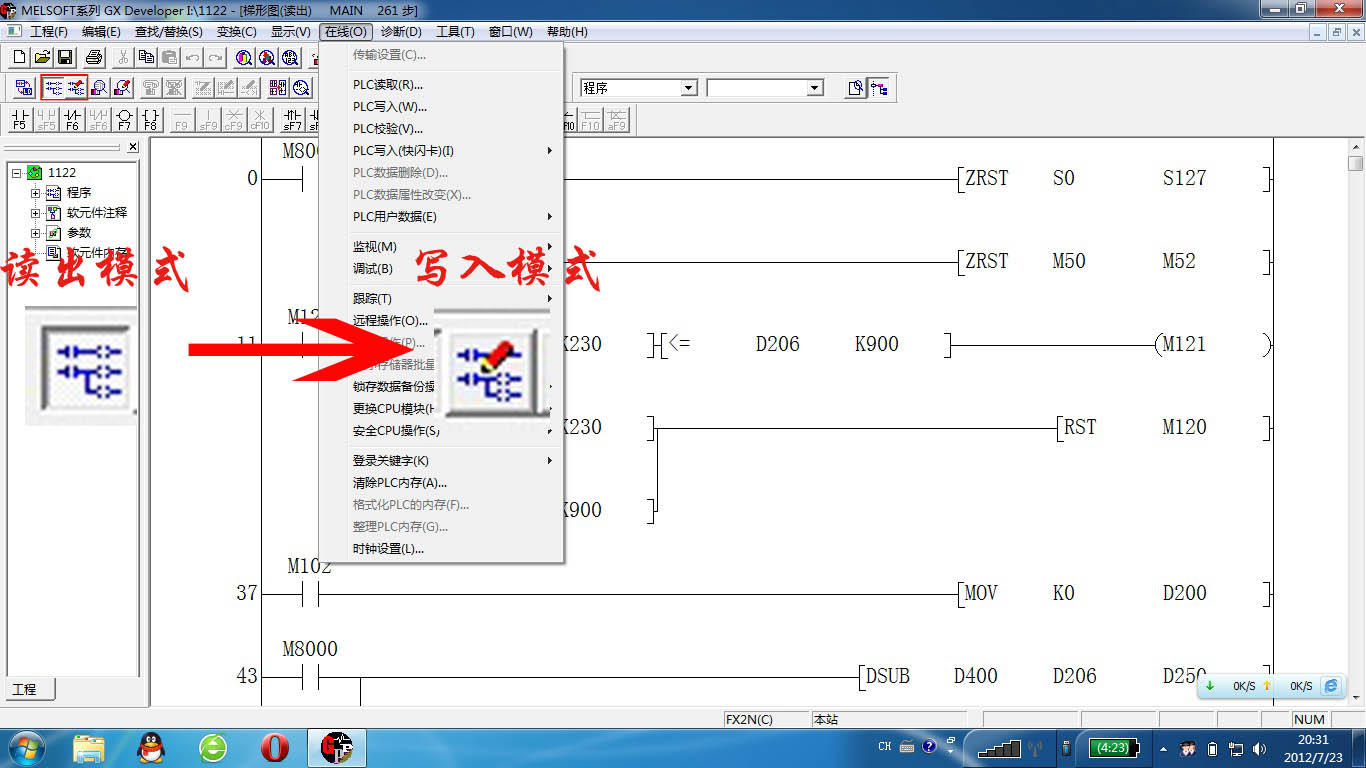Click the 工程 tab at panel bottom
Screen dimensions: 1366x768
(x=25, y=689)
